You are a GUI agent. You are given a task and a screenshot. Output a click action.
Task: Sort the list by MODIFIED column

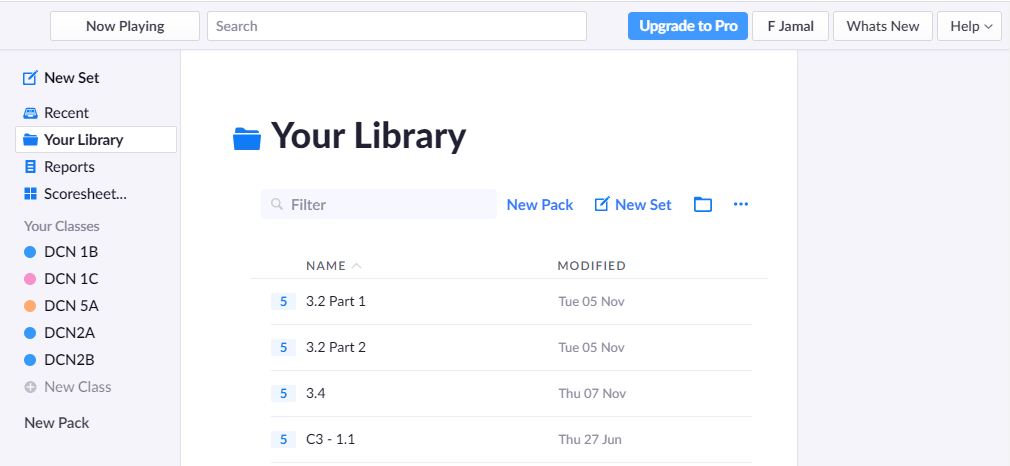pos(591,266)
